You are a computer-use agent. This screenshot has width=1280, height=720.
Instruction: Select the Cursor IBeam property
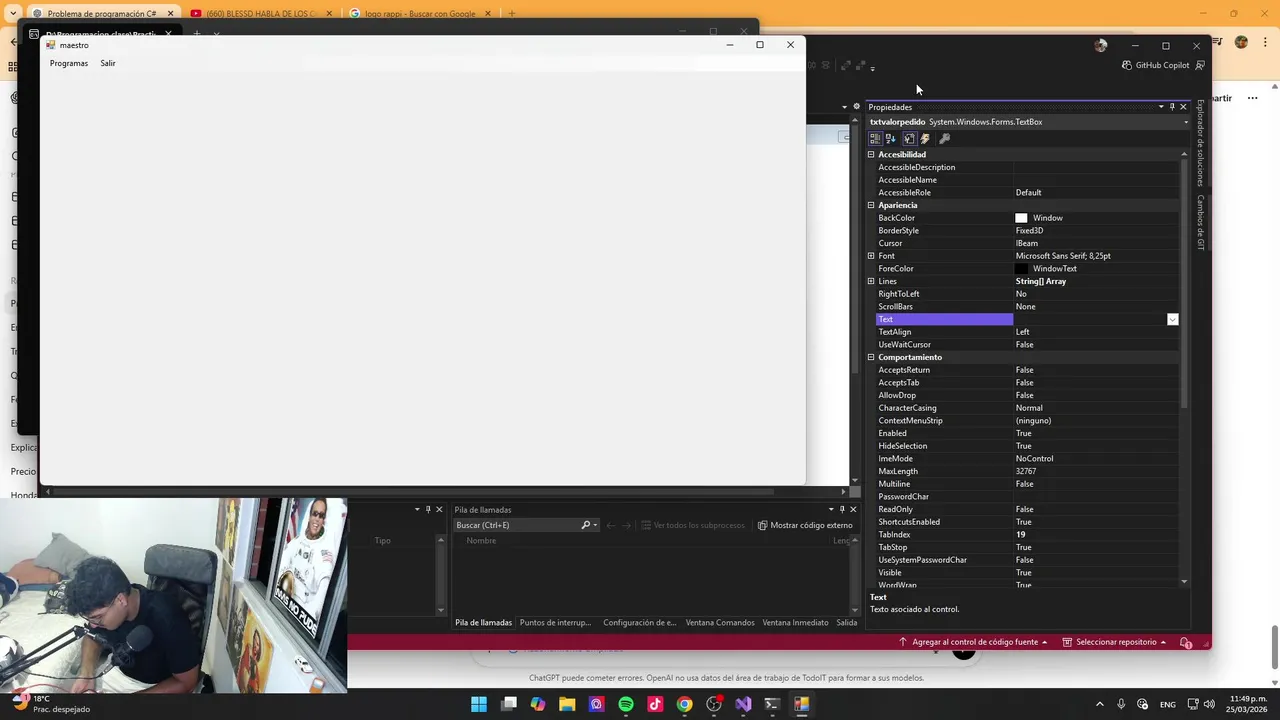pyautogui.click(x=1027, y=243)
